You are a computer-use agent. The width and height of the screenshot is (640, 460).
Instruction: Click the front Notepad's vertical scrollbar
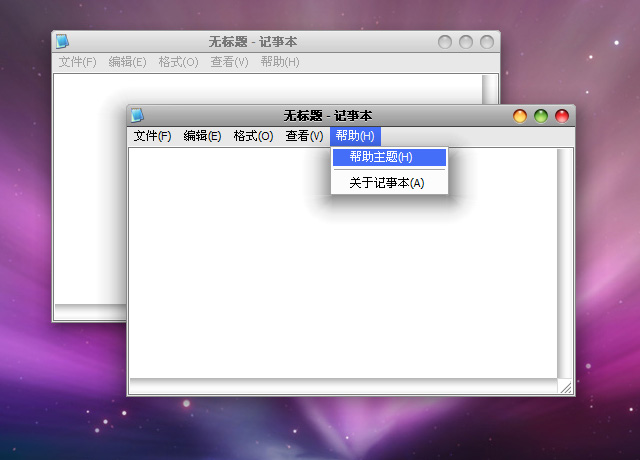565,263
